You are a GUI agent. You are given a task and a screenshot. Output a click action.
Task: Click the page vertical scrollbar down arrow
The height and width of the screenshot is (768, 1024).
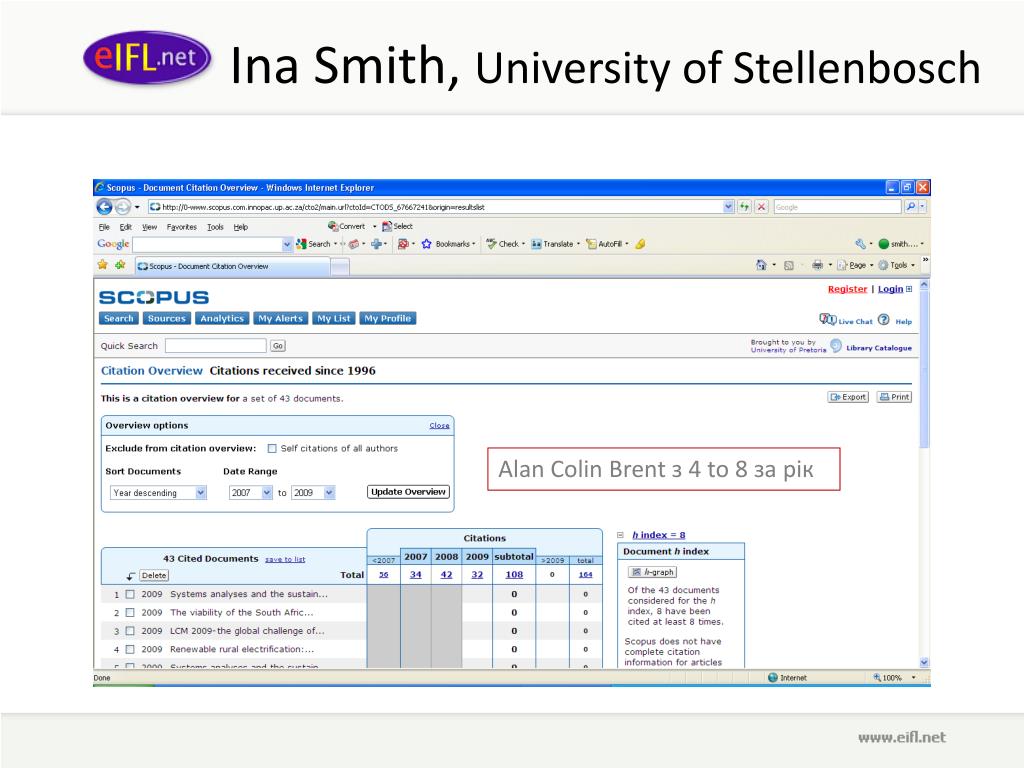tap(923, 662)
